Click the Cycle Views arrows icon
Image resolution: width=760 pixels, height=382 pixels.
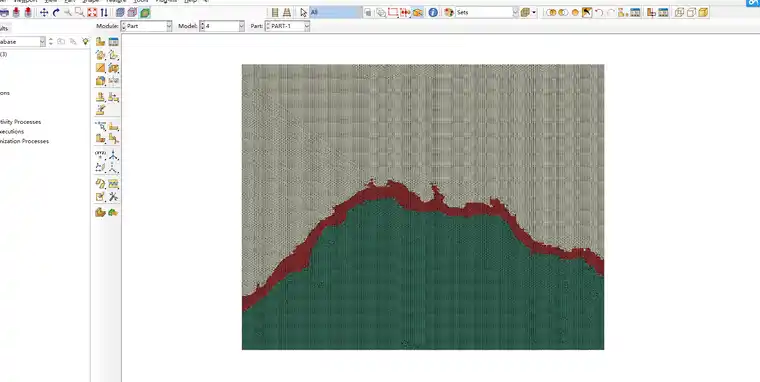coord(104,13)
